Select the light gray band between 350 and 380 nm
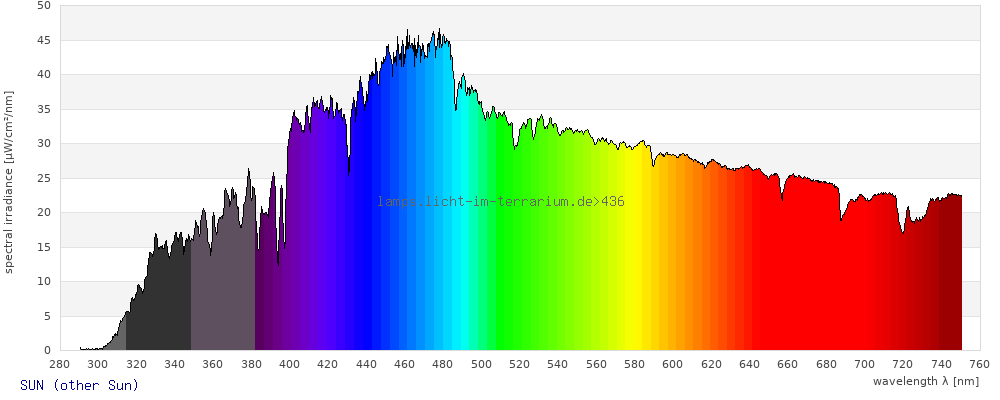1000x400 pixels. (222, 290)
